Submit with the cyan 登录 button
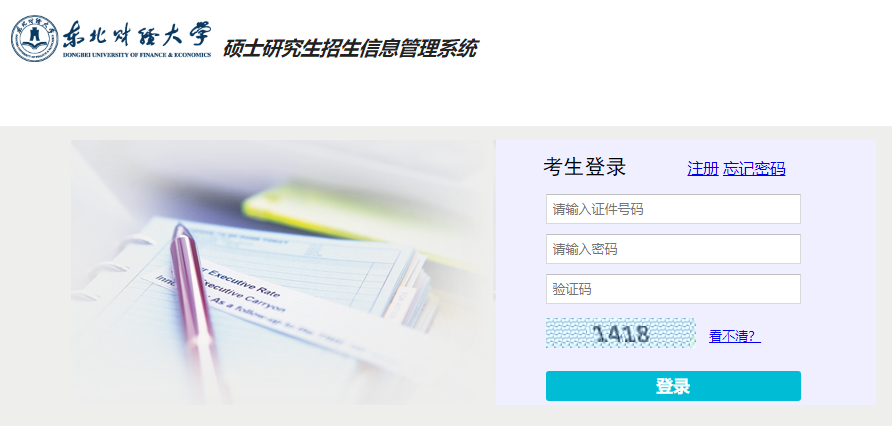 (673, 386)
